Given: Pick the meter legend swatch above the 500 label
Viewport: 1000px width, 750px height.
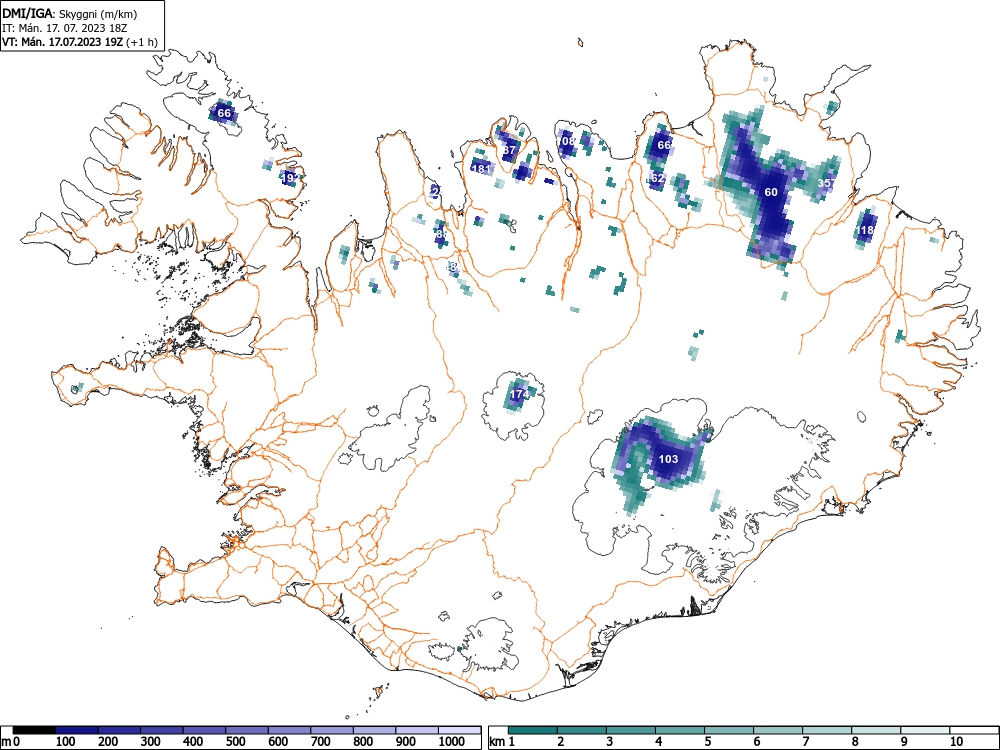Looking at the screenshot, I should pos(247,730).
